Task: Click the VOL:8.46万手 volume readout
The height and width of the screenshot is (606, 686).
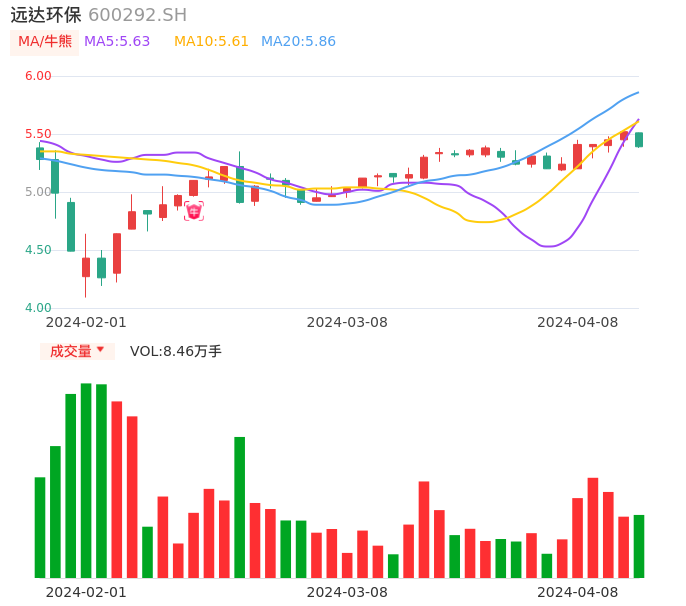Action: click(x=176, y=351)
